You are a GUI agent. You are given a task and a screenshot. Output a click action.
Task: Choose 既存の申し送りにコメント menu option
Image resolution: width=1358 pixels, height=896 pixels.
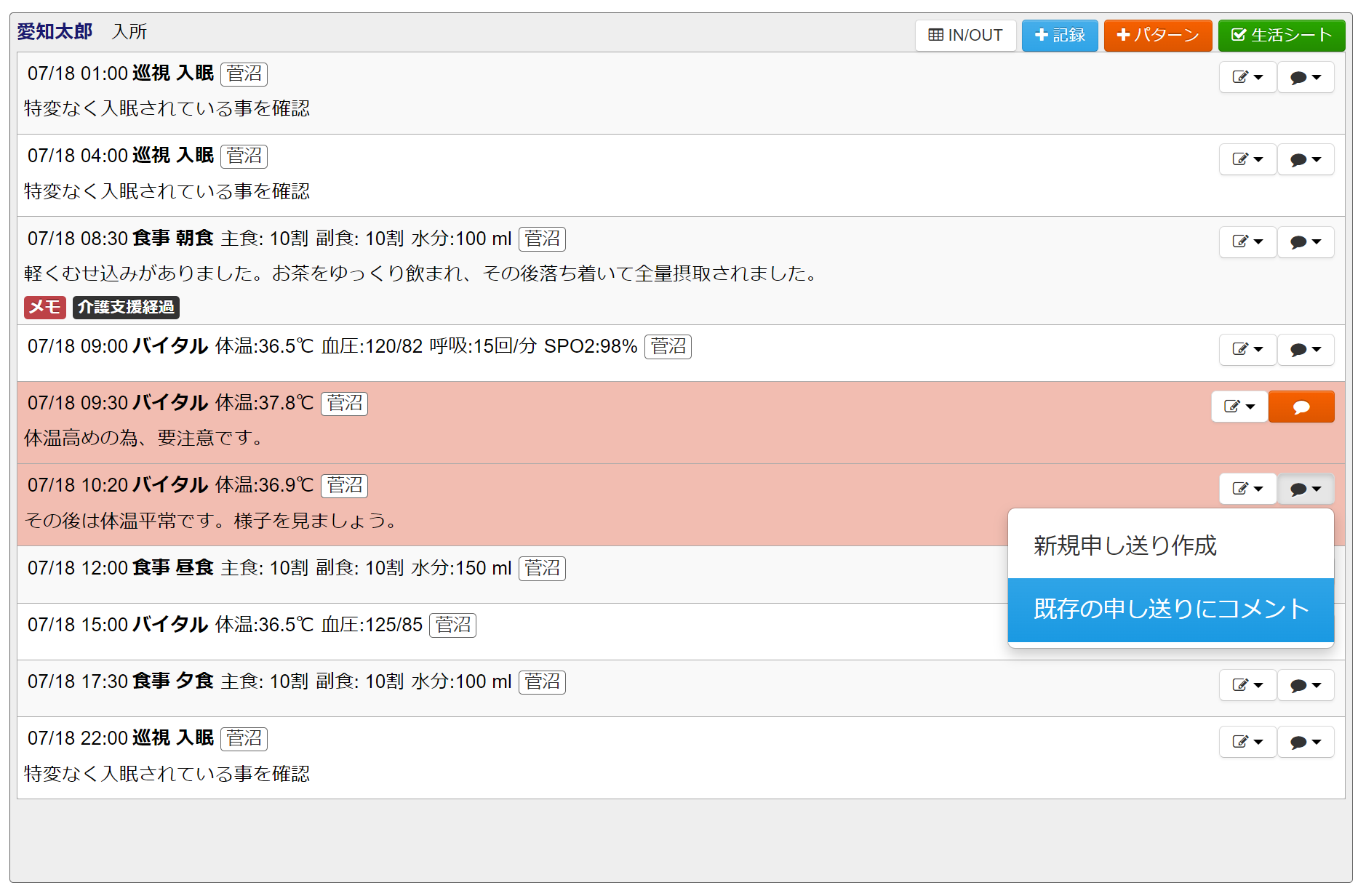pos(1170,609)
